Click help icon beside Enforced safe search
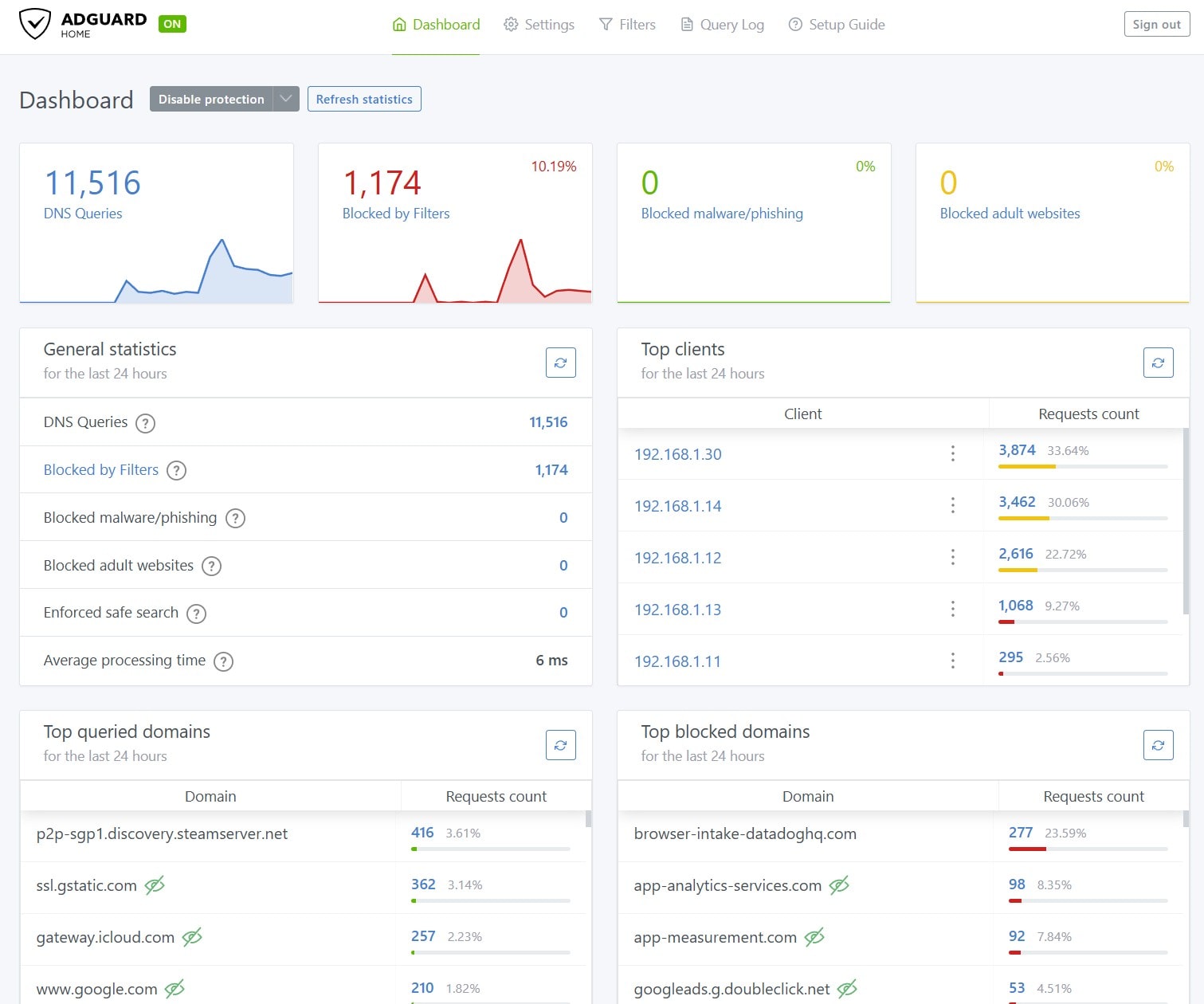 (196, 614)
